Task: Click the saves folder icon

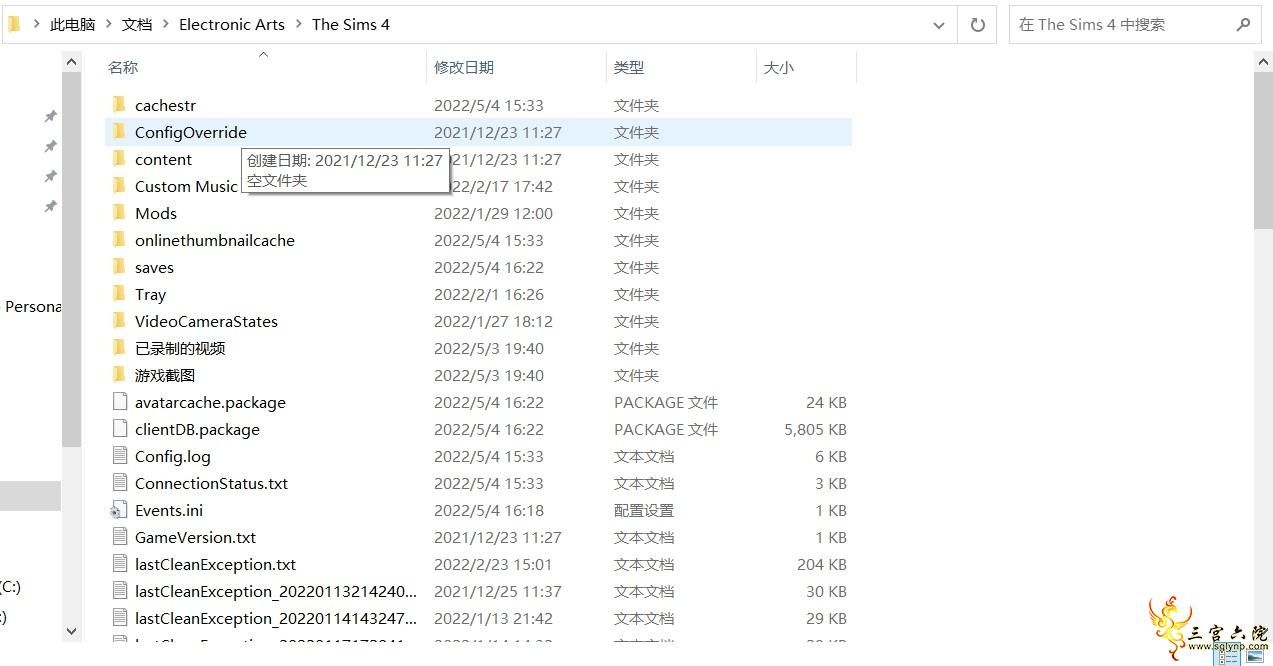Action: pos(119,267)
